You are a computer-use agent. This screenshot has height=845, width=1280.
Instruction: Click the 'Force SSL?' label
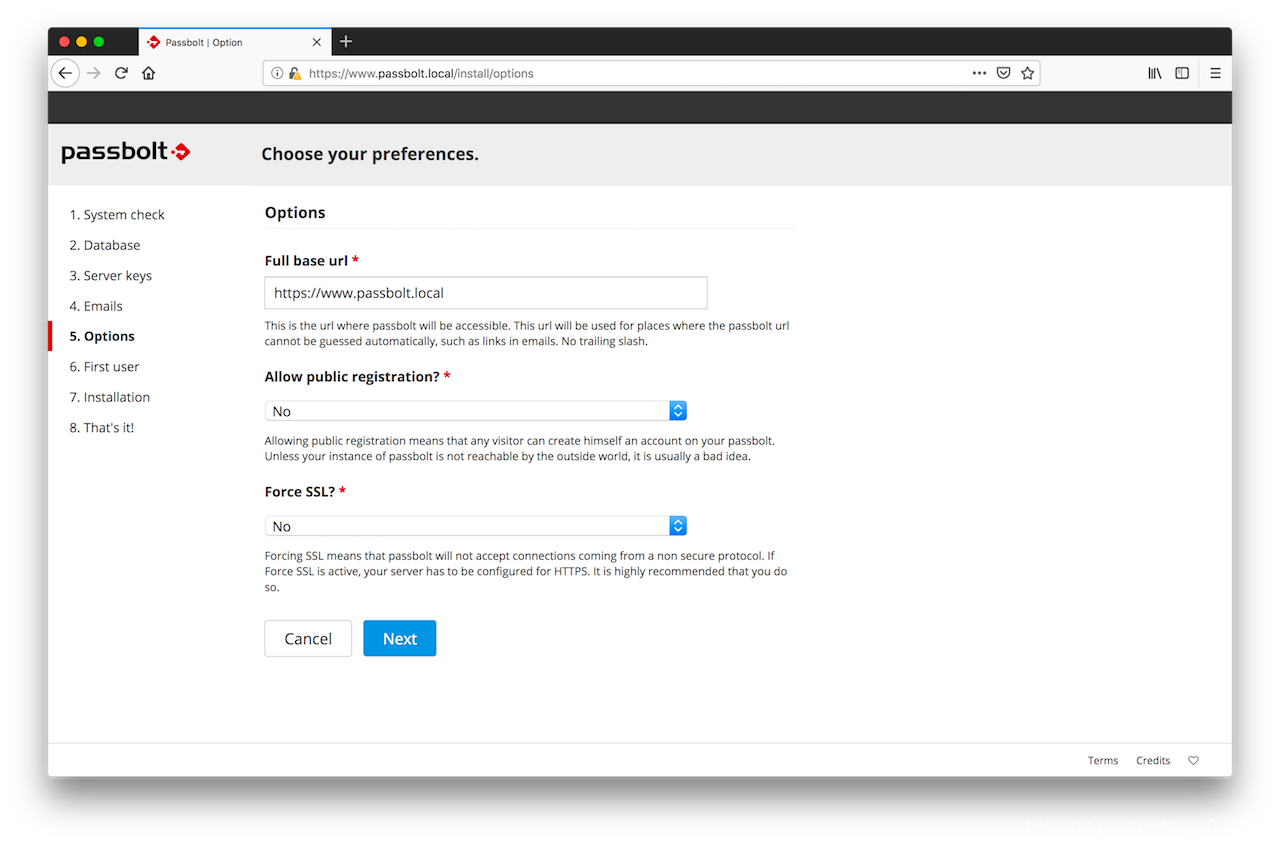click(x=300, y=492)
